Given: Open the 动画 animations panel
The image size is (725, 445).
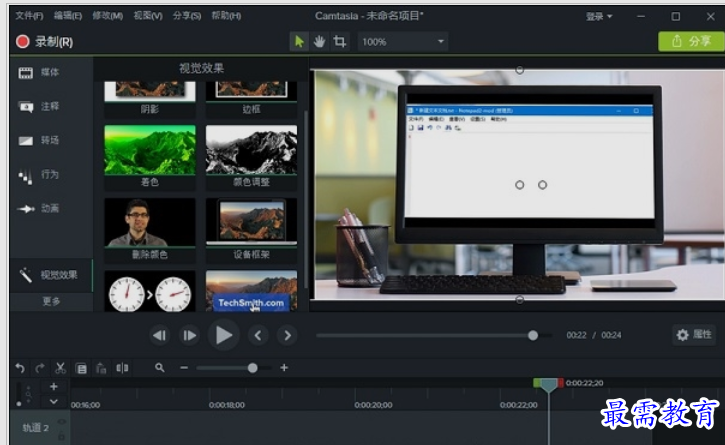Looking at the screenshot, I should coord(39,208).
